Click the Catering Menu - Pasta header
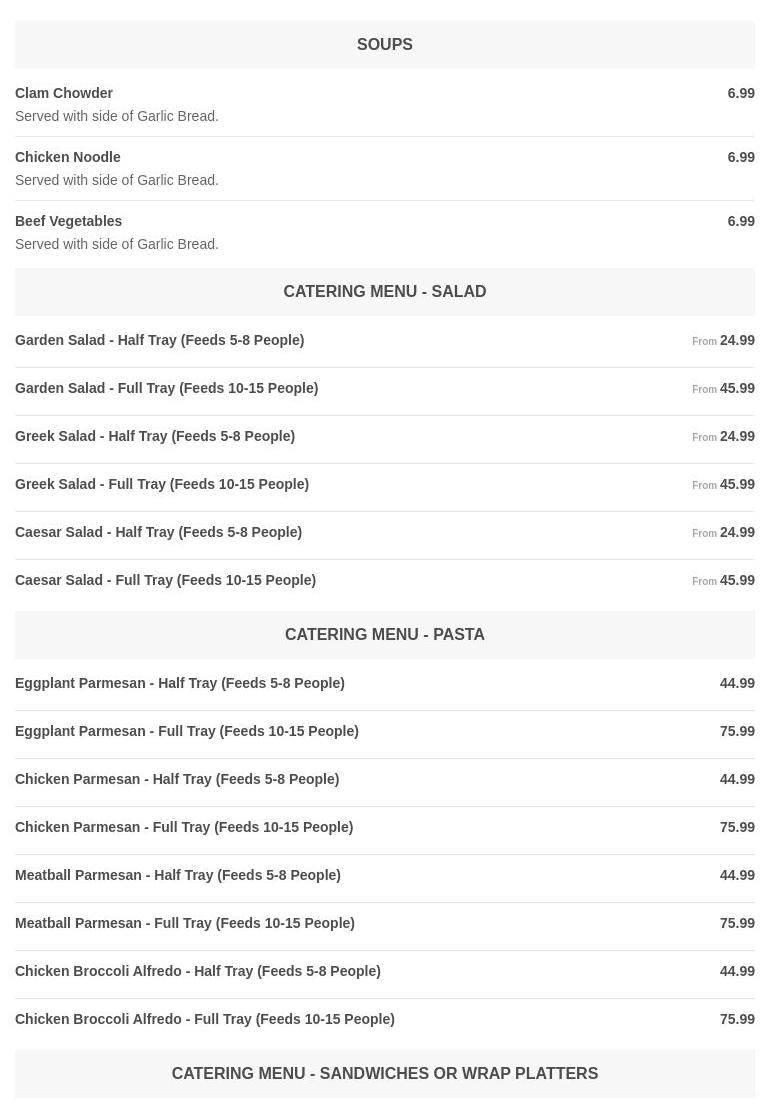770x1115 pixels. [385, 635]
